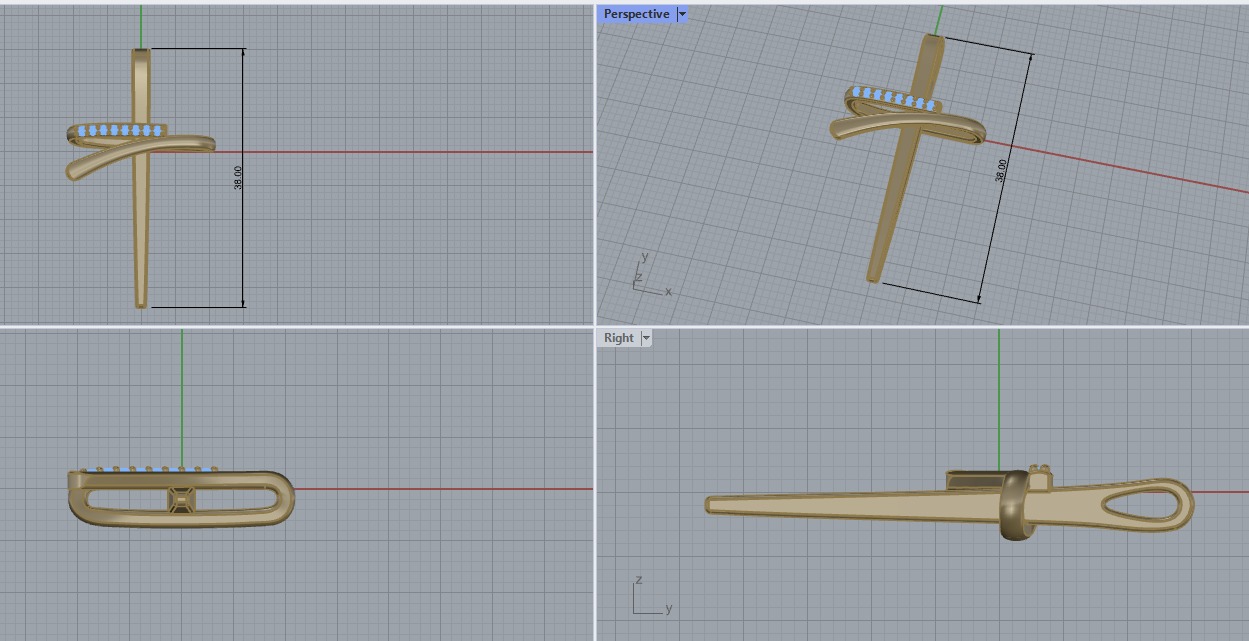
Task: Select the side-profile pendant model in the Right viewport
Action: 950,502
